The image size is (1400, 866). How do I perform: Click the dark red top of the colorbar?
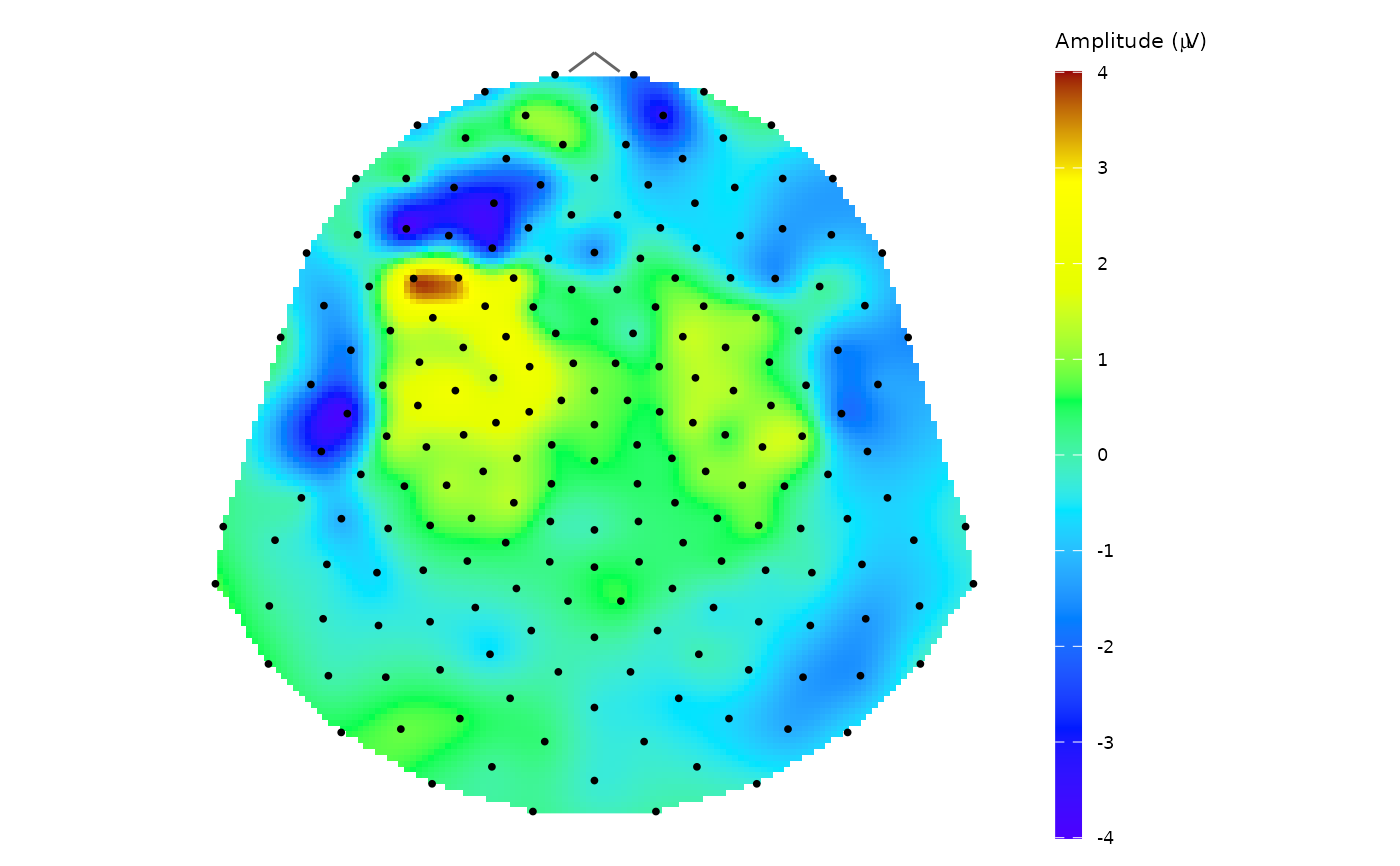click(1068, 80)
